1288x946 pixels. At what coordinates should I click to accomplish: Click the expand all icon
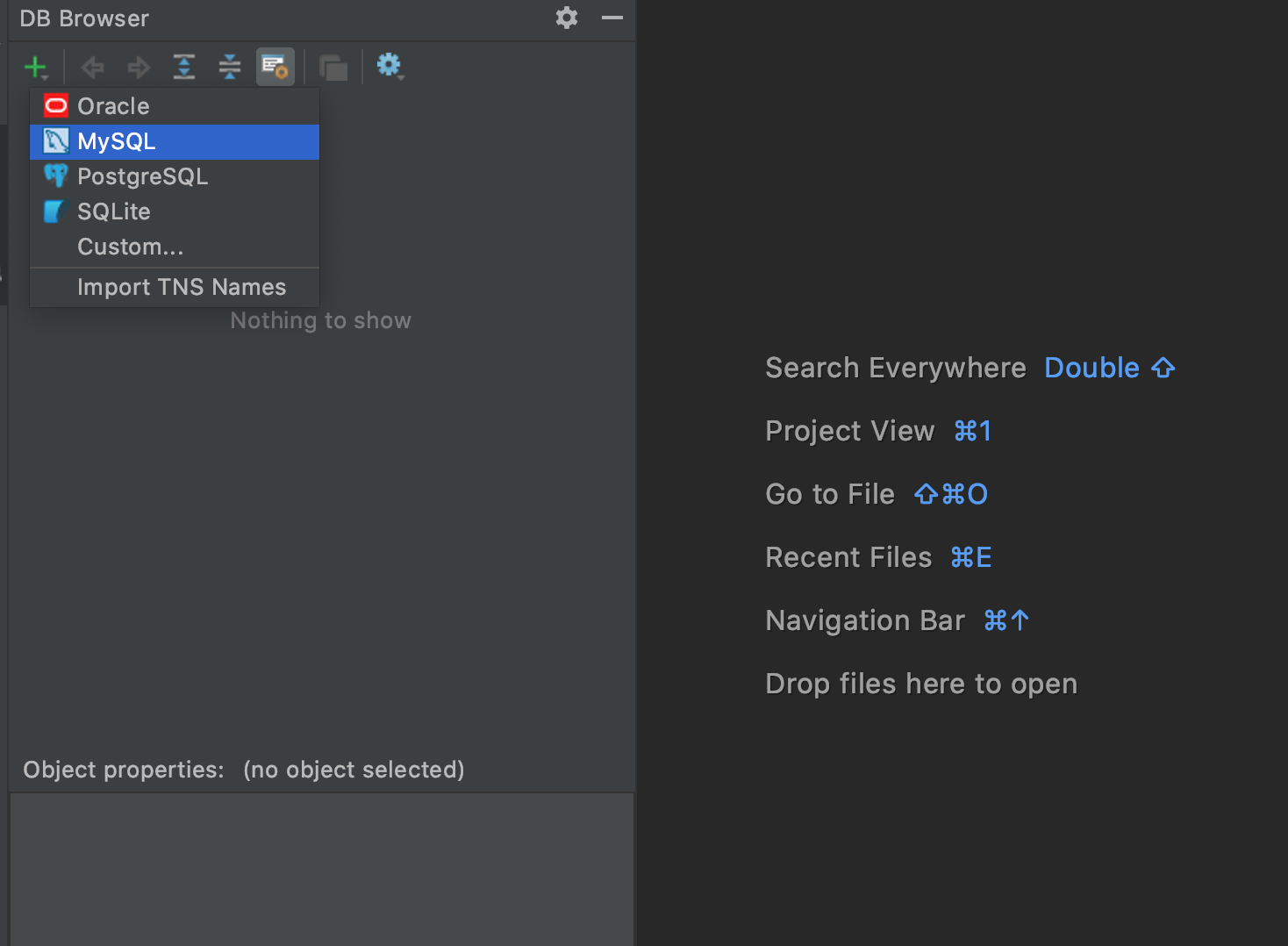tap(184, 67)
